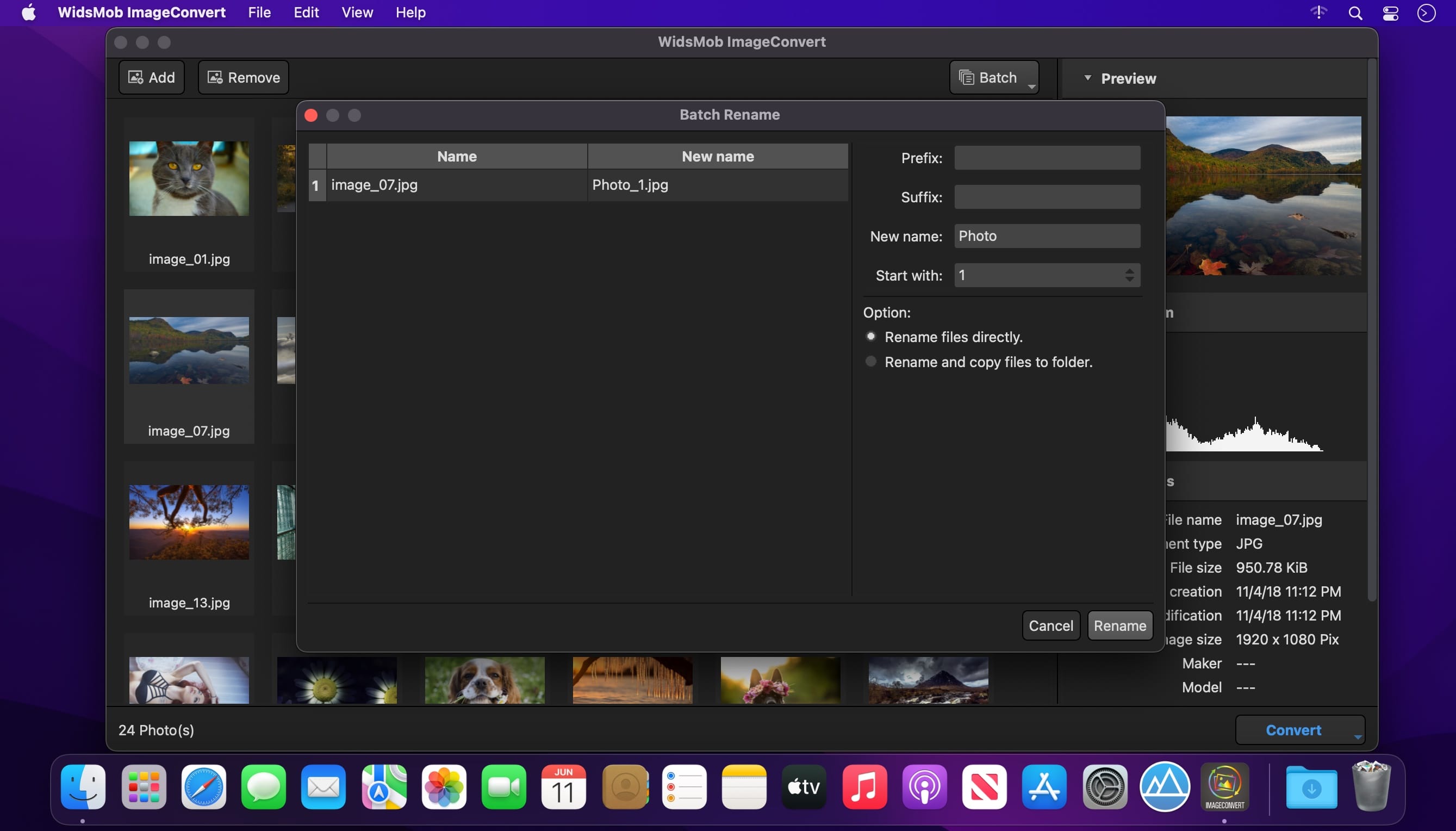Open the Help menu
Image resolution: width=1456 pixels, height=831 pixels.
point(410,13)
